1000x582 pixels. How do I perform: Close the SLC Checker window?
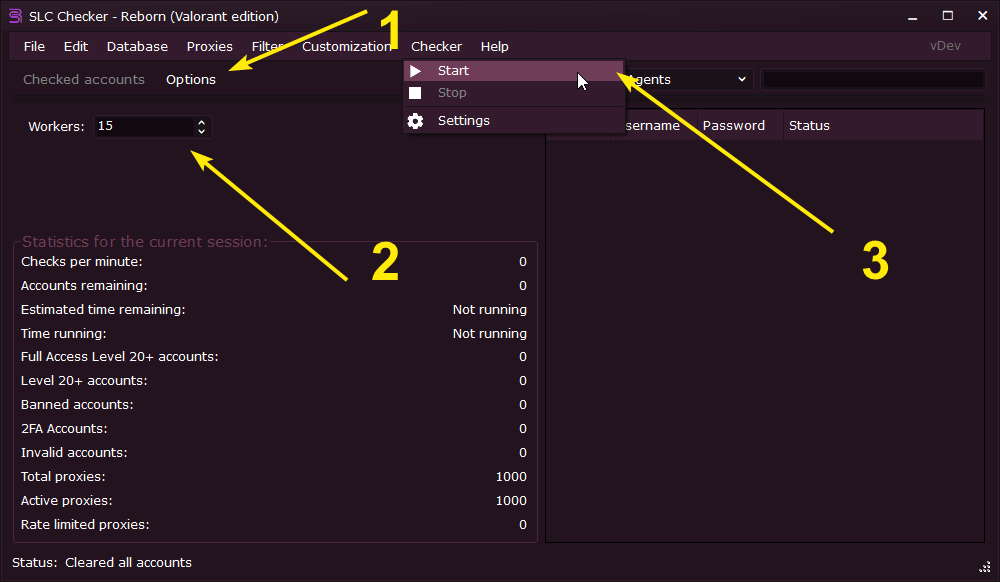pyautogui.click(x=983, y=16)
